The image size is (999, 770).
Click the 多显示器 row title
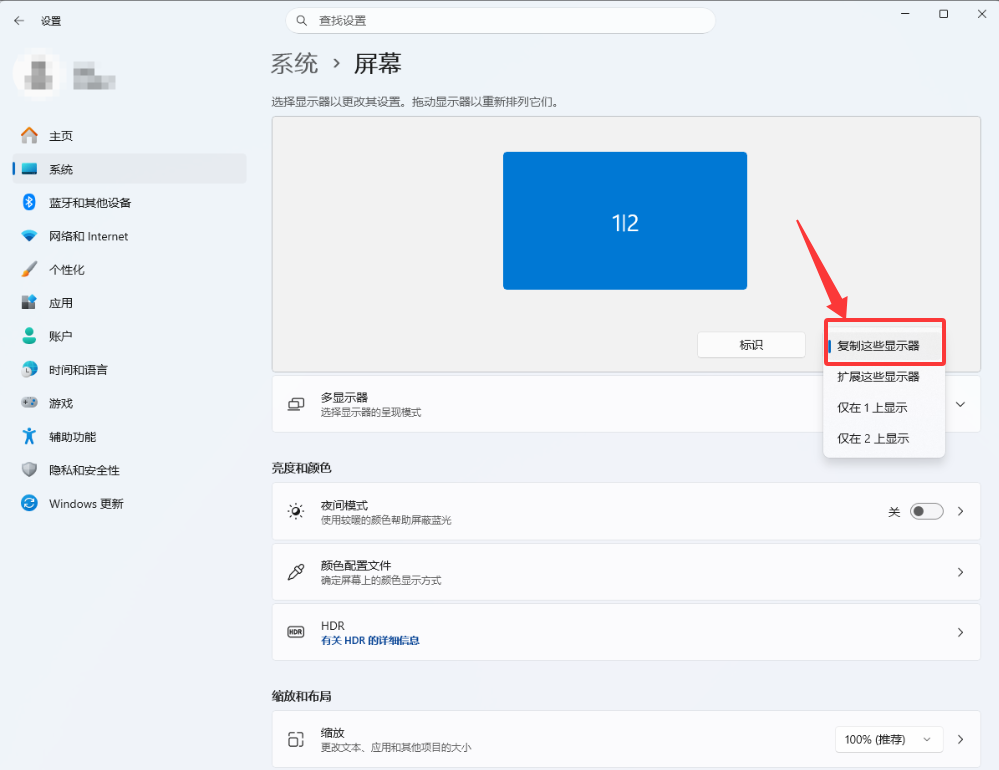[345, 397]
